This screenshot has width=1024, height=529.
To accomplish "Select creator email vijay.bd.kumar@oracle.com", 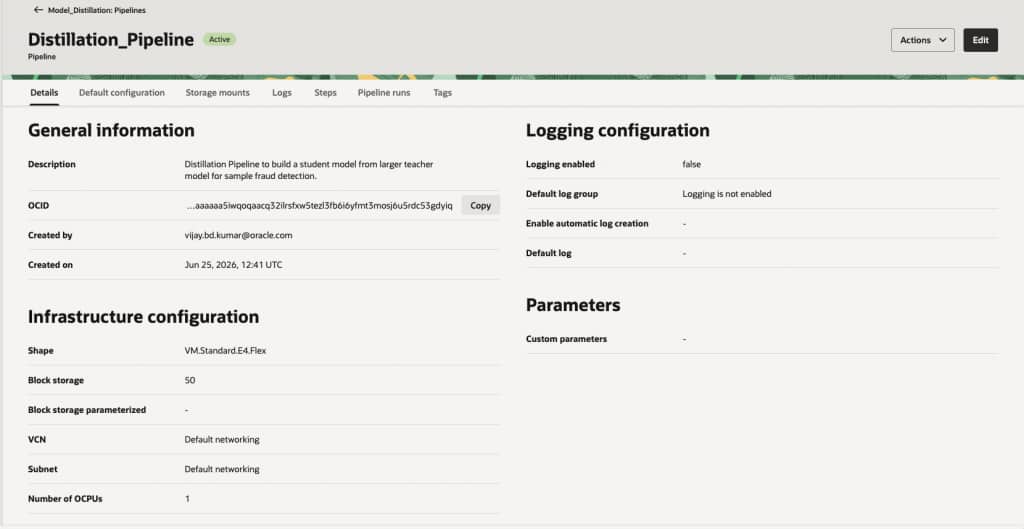I will 238,235.
